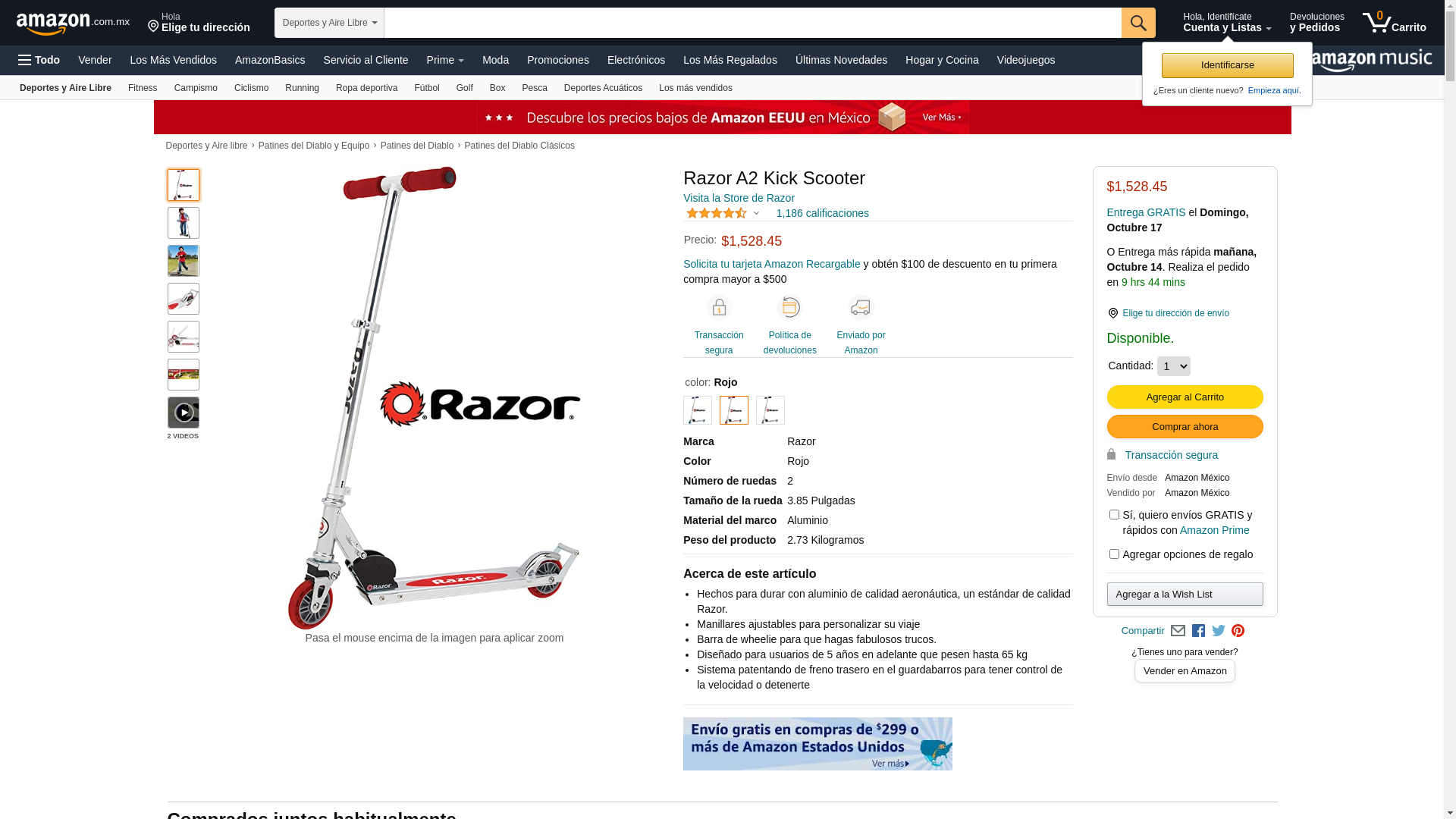Expand the Deportes y Aire Libre search category
This screenshot has height=819, width=1456.
coord(329,23)
